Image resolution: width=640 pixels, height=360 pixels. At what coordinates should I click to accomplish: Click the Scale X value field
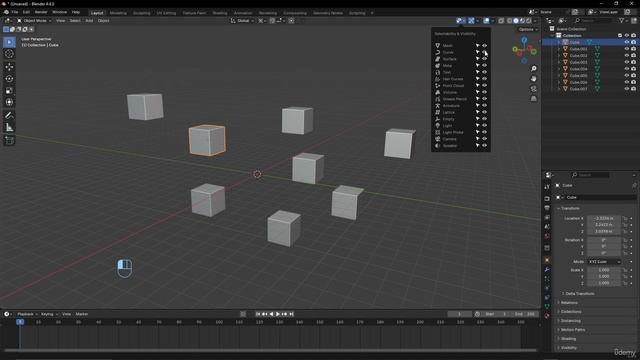pos(604,270)
